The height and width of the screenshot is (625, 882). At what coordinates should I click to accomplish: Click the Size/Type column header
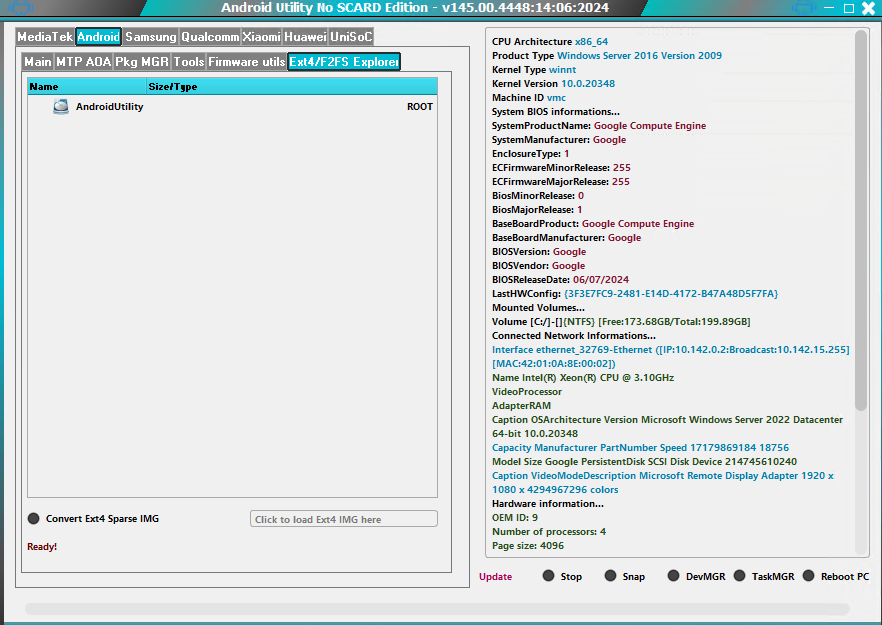[172, 87]
